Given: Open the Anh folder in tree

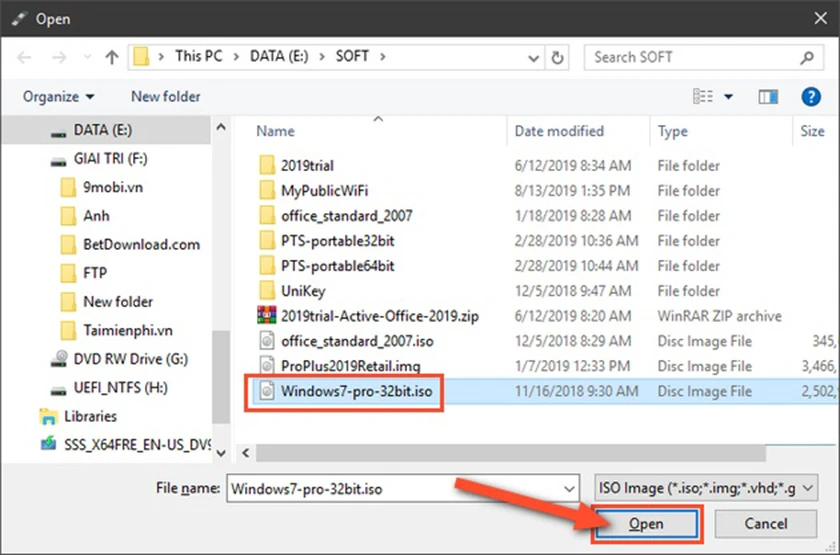Looking at the screenshot, I should pyautogui.click(x=96, y=216).
